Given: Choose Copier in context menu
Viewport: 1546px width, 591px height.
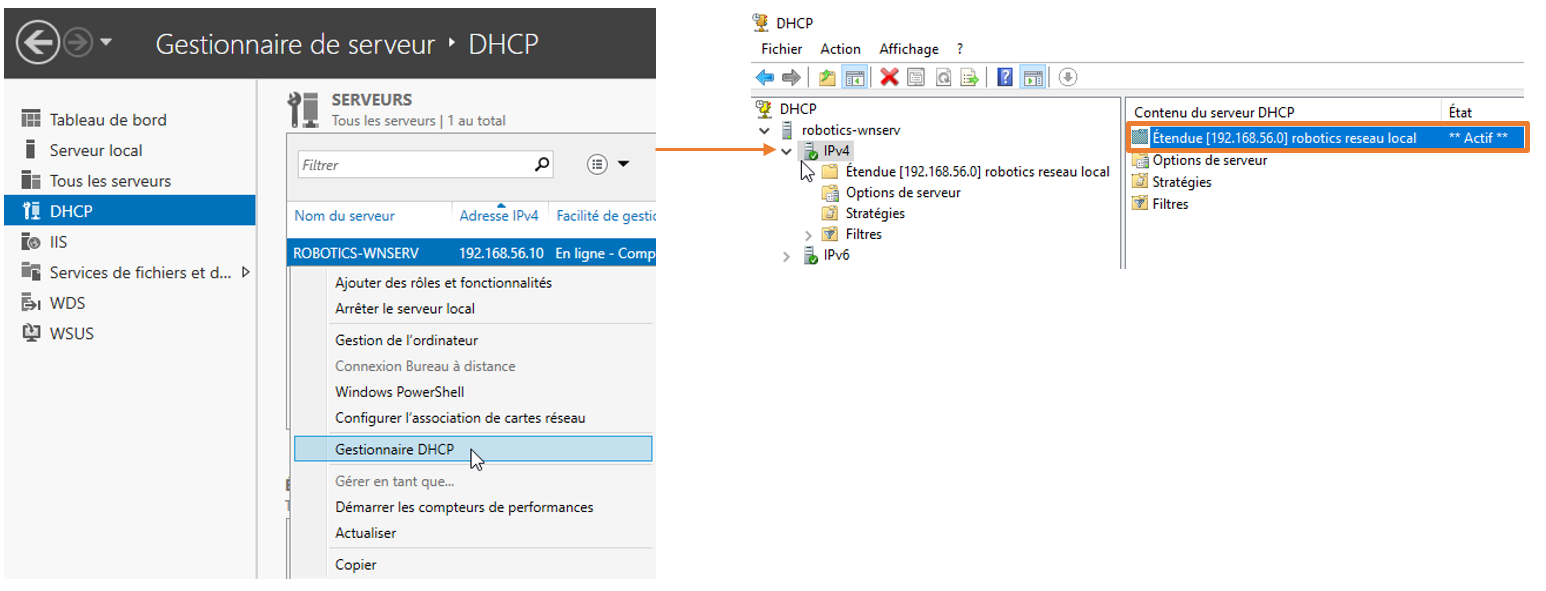Looking at the screenshot, I should (x=356, y=565).
